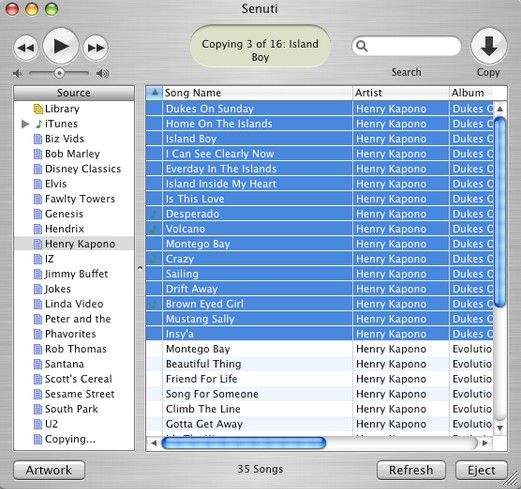521x489 pixels.
Task: Click the Jimmy Buffet playlist icon
Action: (x=38, y=274)
